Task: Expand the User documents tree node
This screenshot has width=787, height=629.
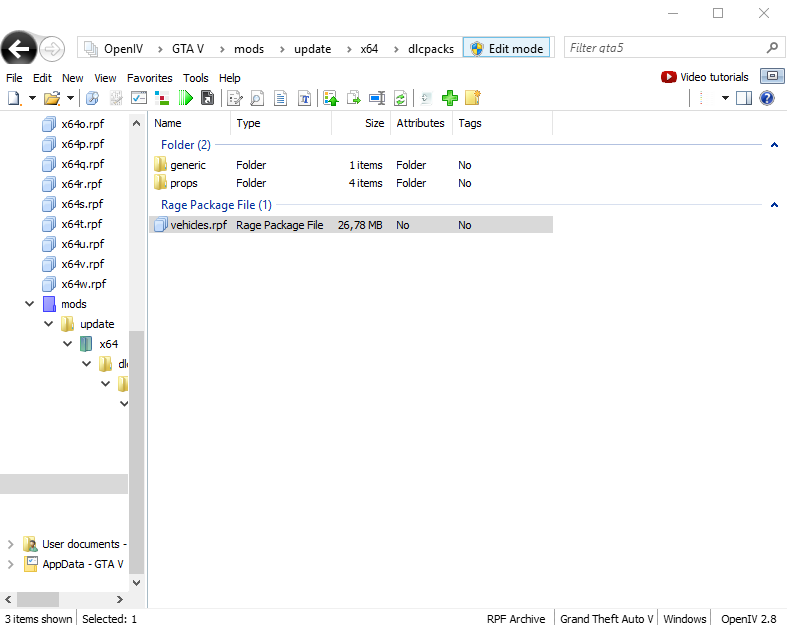Action: (x=11, y=544)
